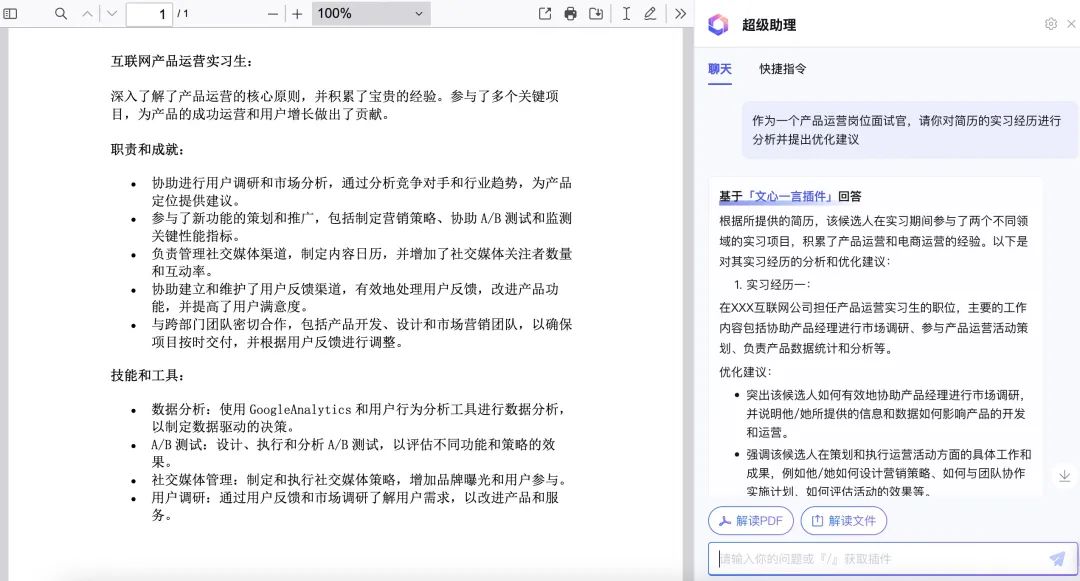Click the page number input box
The image size is (1080, 581).
[149, 14]
